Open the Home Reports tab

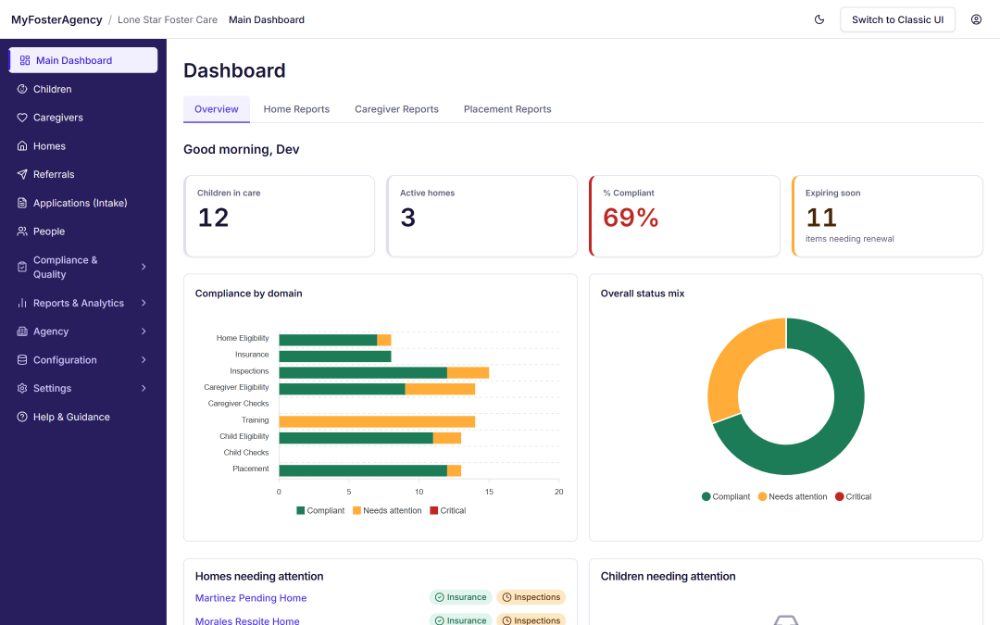tap(297, 109)
